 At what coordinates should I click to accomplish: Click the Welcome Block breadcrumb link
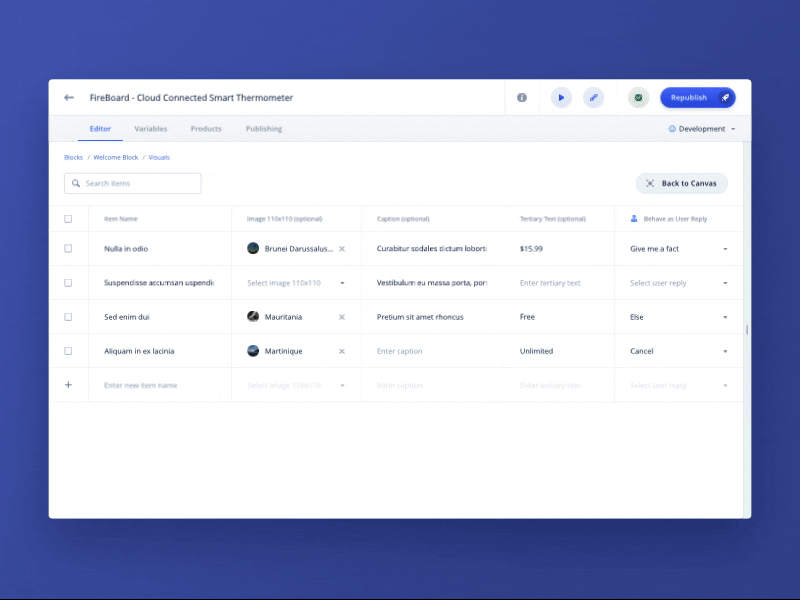[116, 157]
